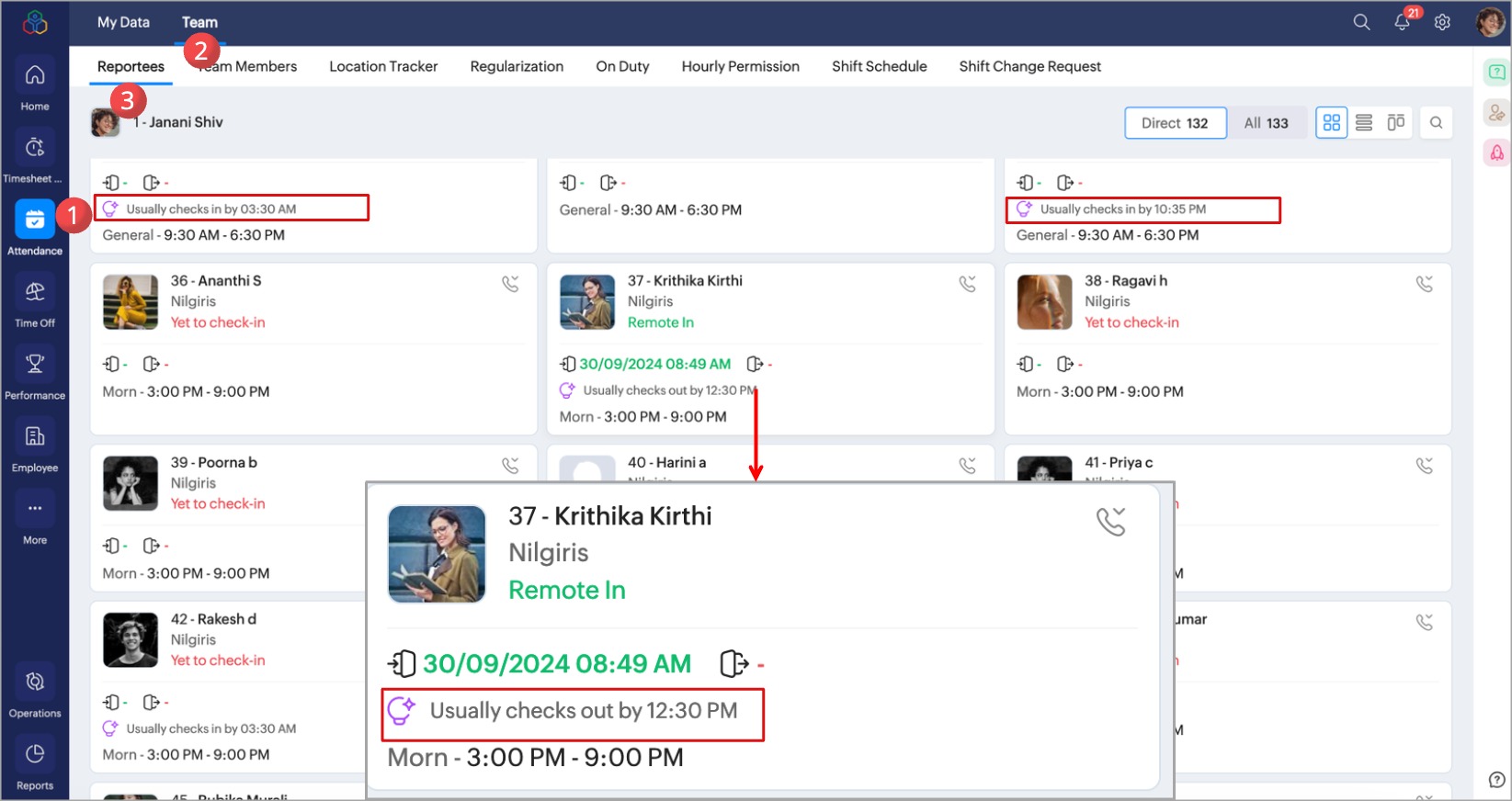Open Ragavi h profile photo
Screen dimensions: 1512x801
1044,302
